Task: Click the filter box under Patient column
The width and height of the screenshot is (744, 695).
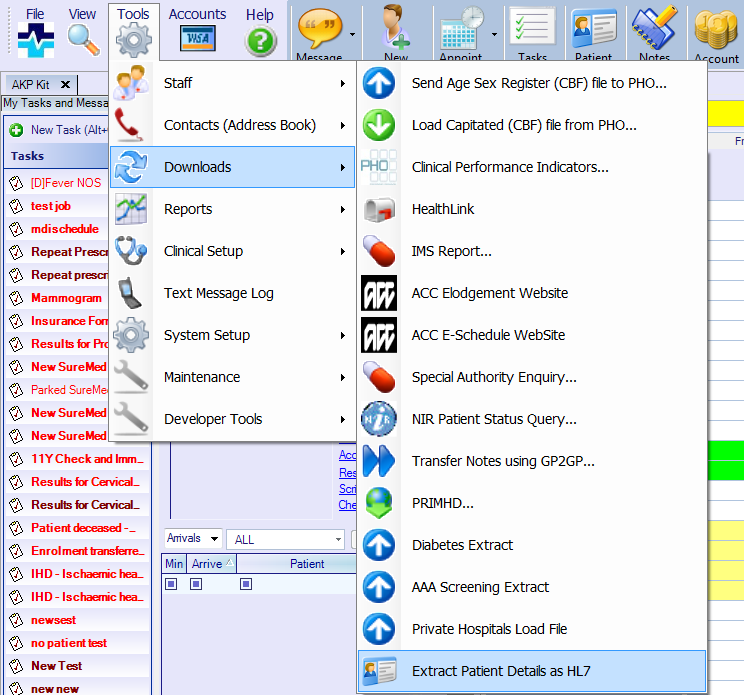Action: [246, 584]
